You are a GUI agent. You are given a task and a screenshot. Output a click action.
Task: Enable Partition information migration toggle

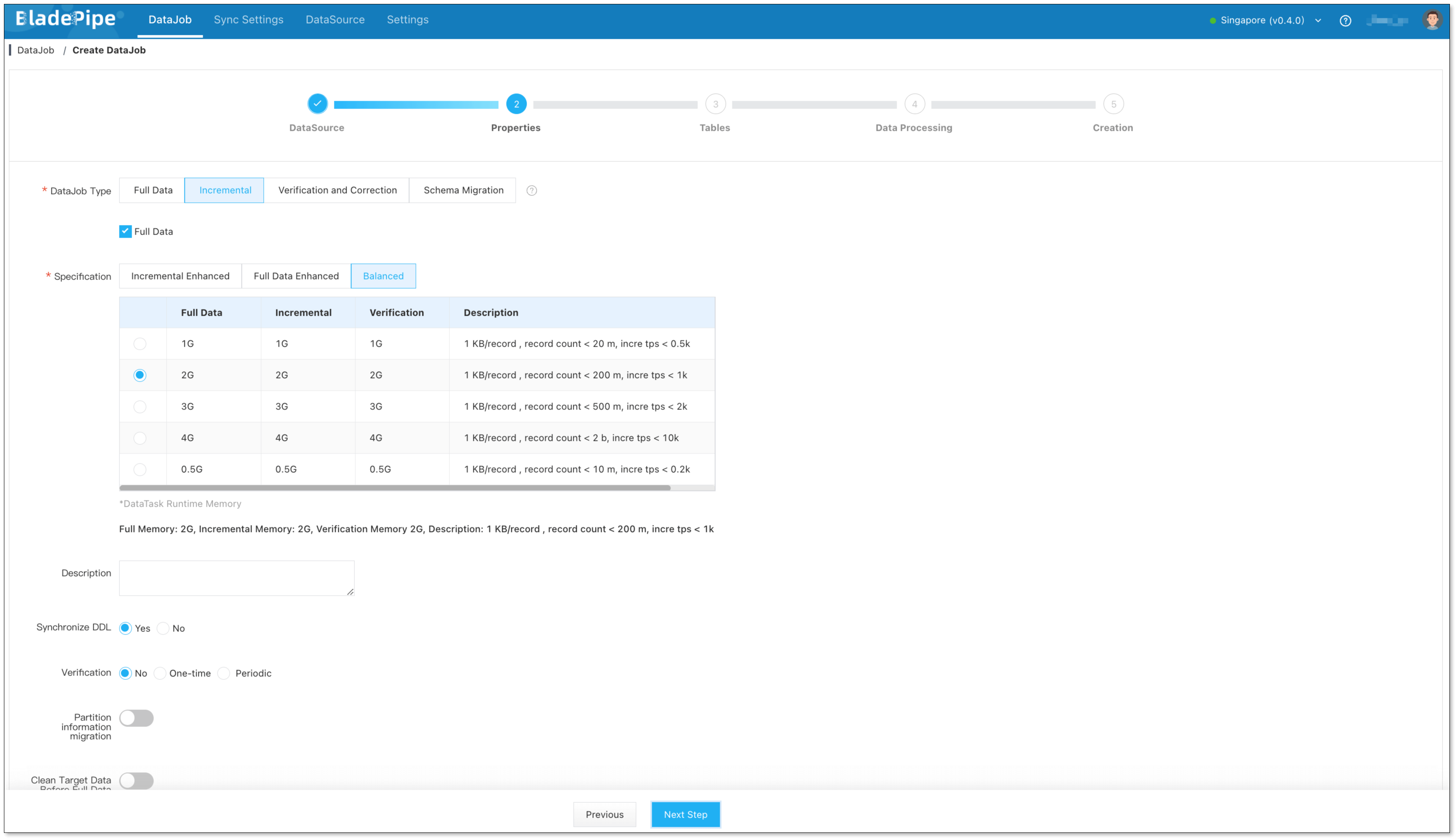pos(136,718)
